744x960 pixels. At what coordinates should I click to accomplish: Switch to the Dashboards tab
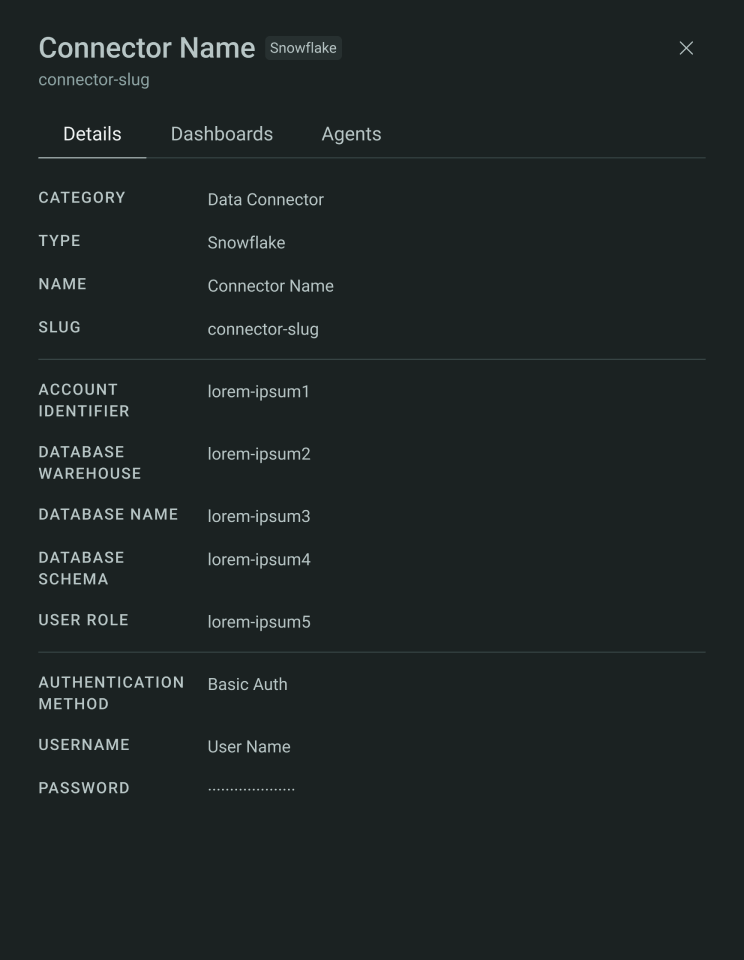coord(222,134)
